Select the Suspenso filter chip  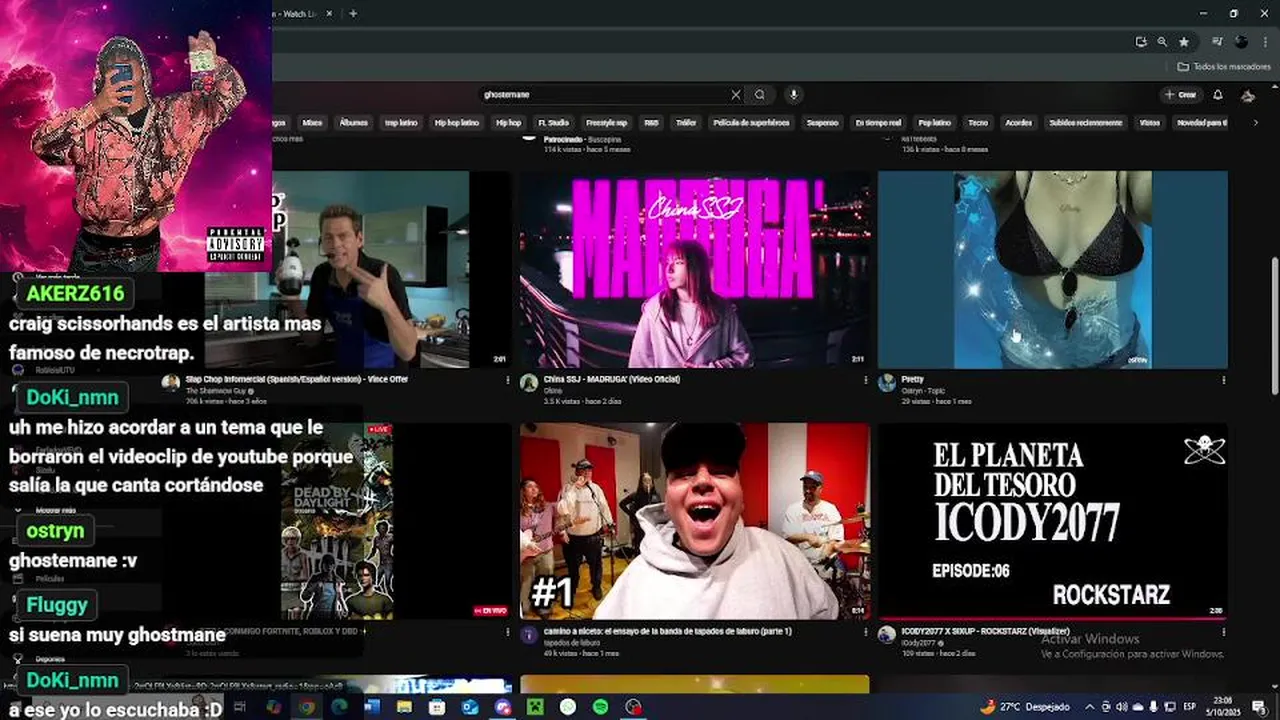pyautogui.click(x=823, y=123)
